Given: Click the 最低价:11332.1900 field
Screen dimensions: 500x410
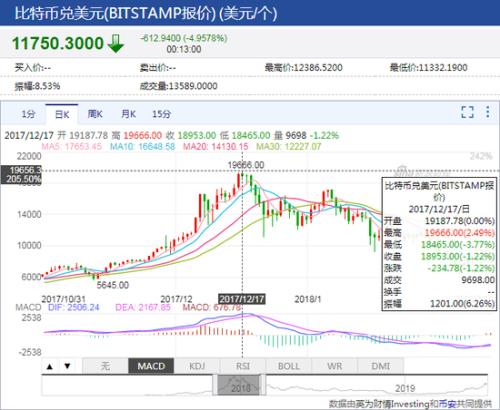Looking at the screenshot, I should point(429,68).
